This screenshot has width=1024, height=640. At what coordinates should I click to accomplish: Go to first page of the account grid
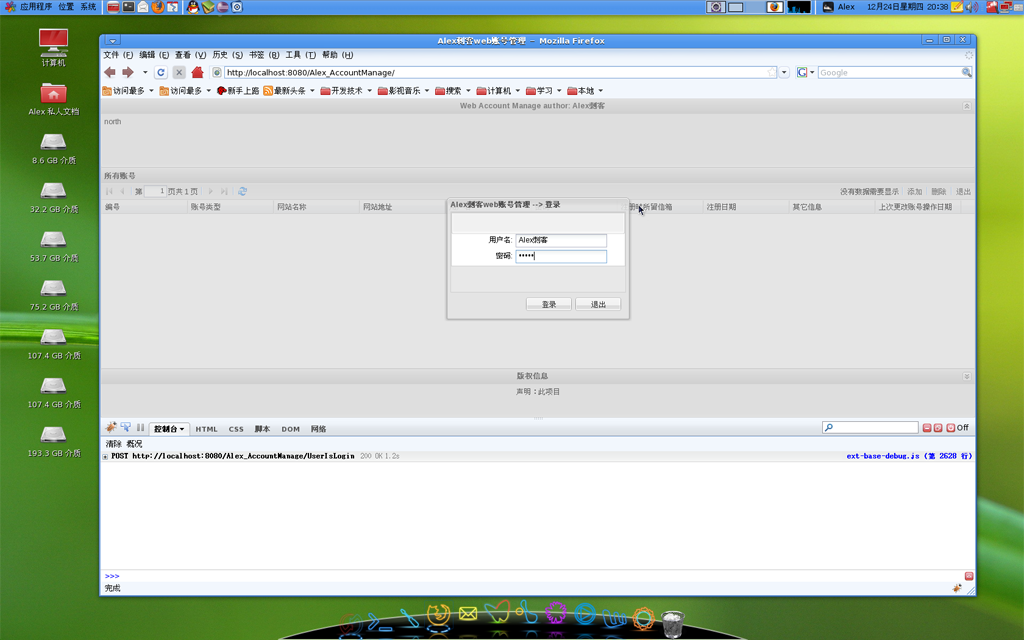coord(109,191)
